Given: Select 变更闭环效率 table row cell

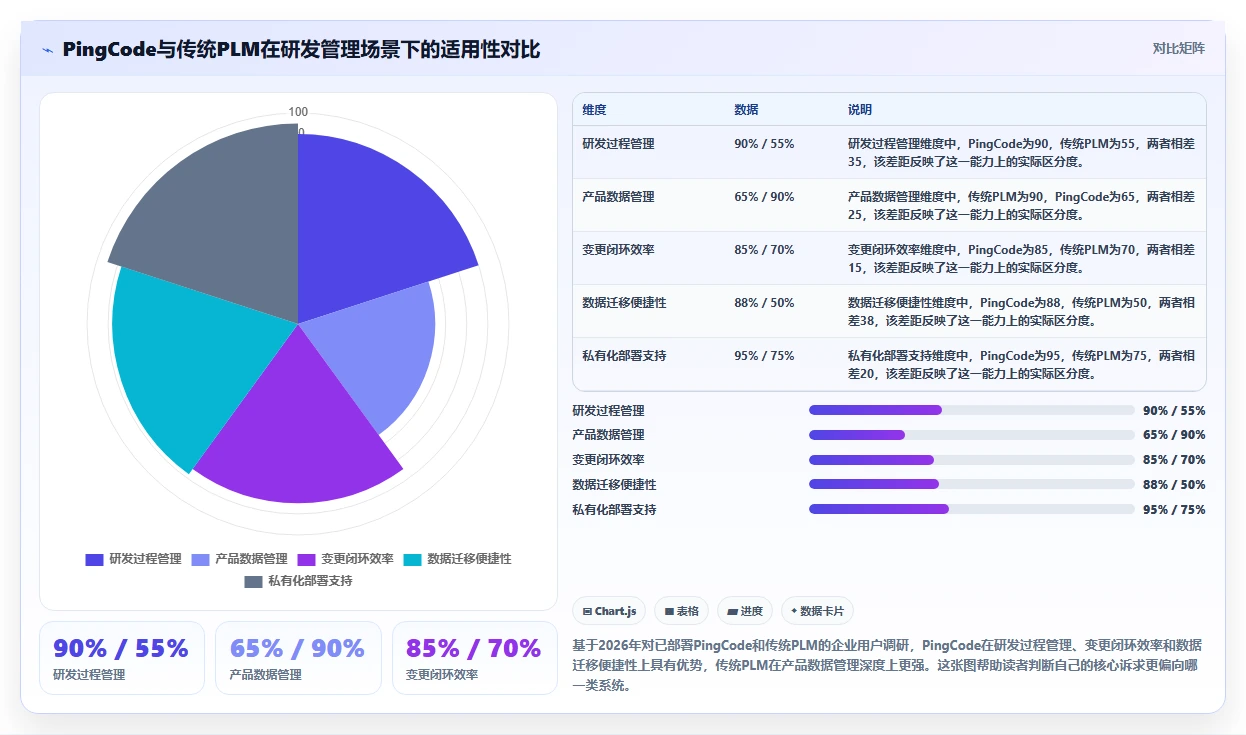Looking at the screenshot, I should (619, 250).
